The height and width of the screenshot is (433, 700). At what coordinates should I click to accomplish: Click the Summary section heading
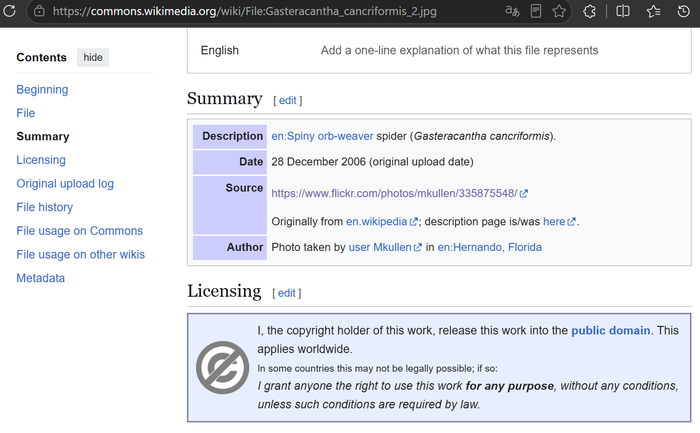(x=225, y=99)
